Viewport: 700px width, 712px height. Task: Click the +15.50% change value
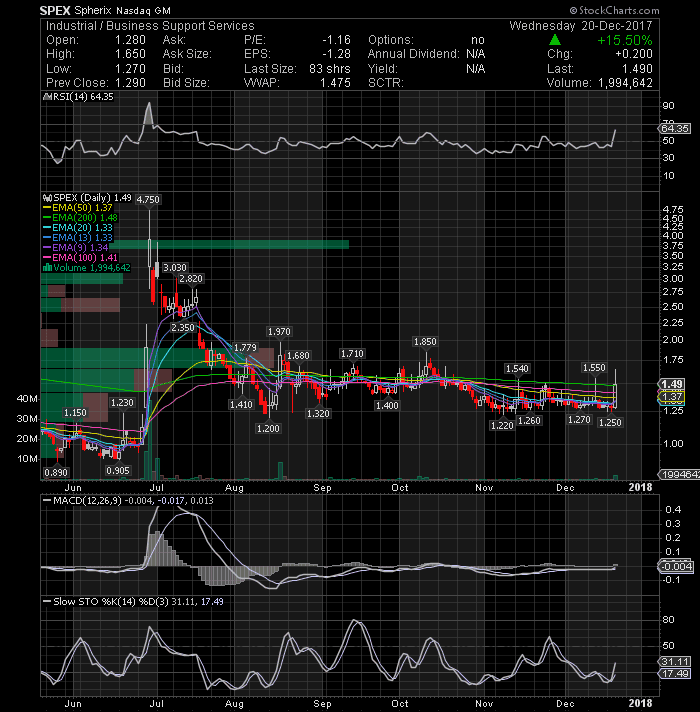[625, 40]
